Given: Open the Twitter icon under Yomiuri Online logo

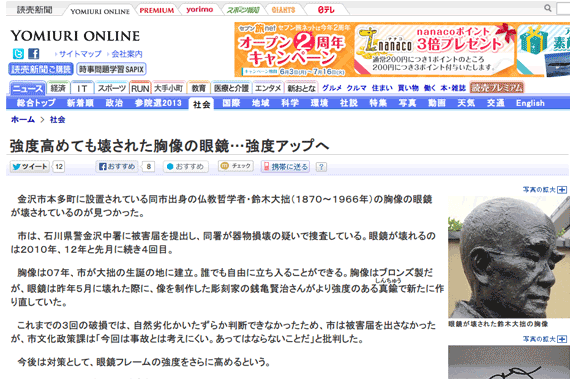Looking at the screenshot, I should (18, 54).
